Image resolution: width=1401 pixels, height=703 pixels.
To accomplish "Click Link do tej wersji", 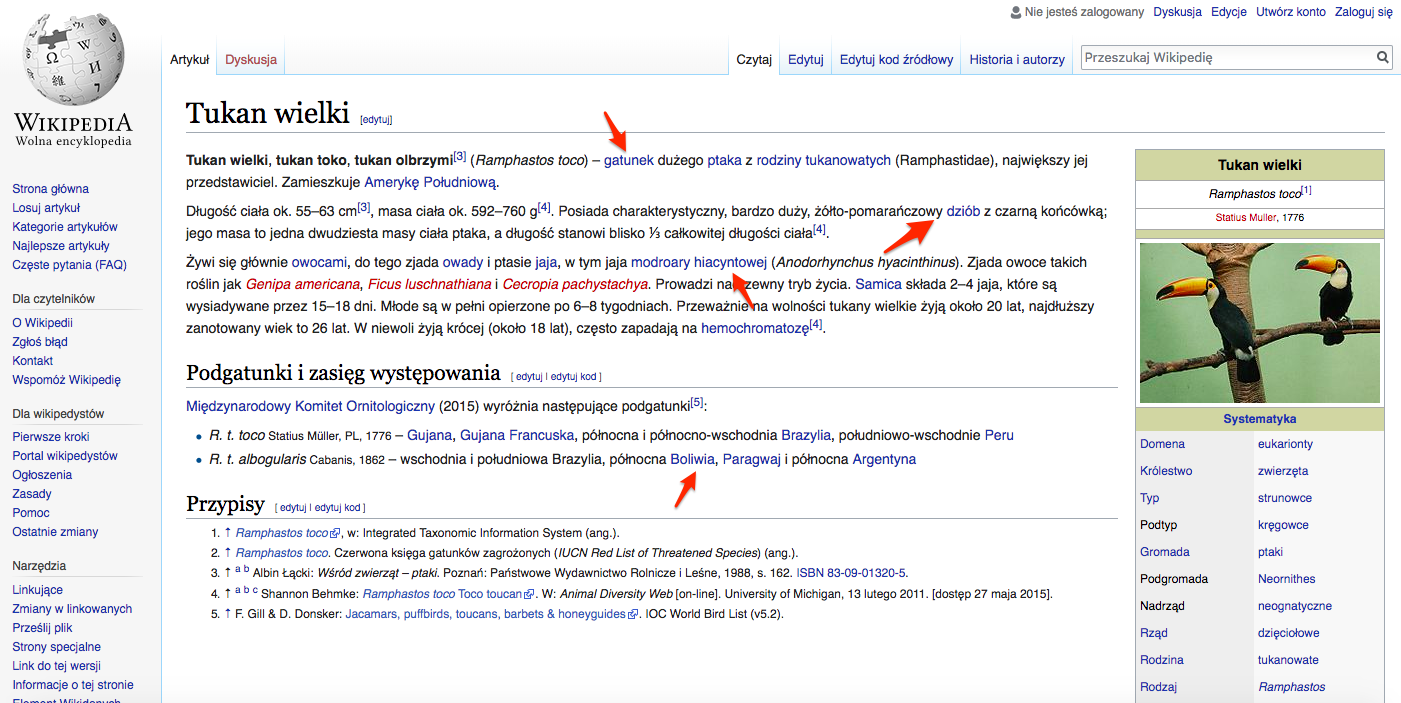I will (56, 666).
